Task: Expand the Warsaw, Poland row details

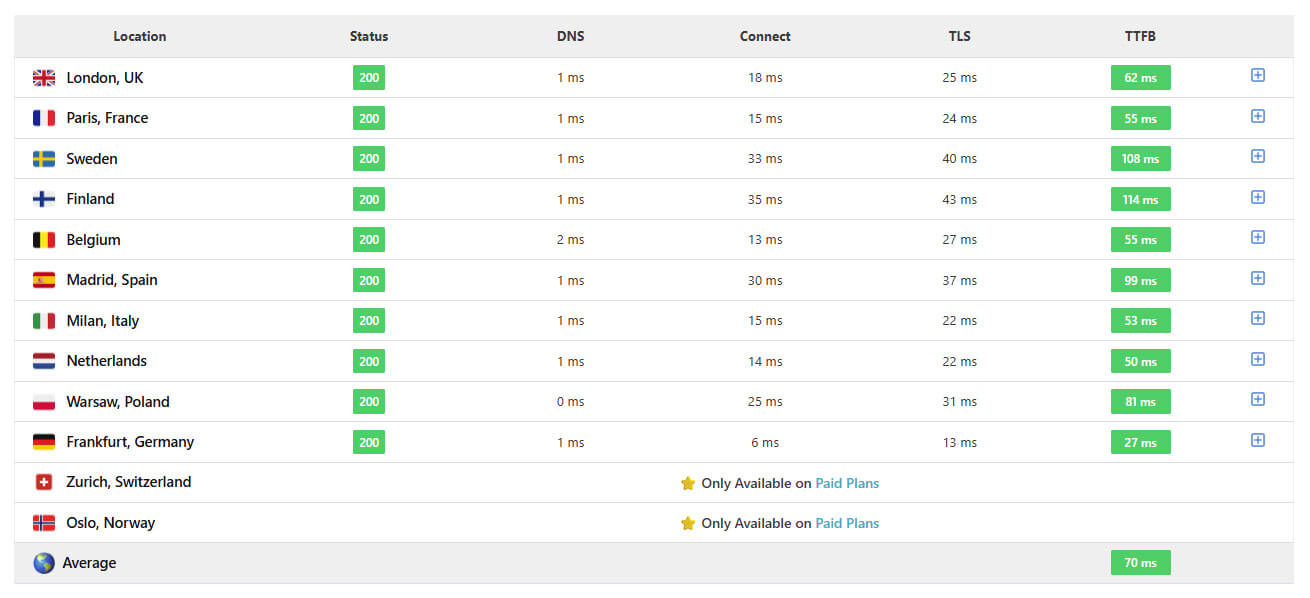Action: pyautogui.click(x=1258, y=399)
